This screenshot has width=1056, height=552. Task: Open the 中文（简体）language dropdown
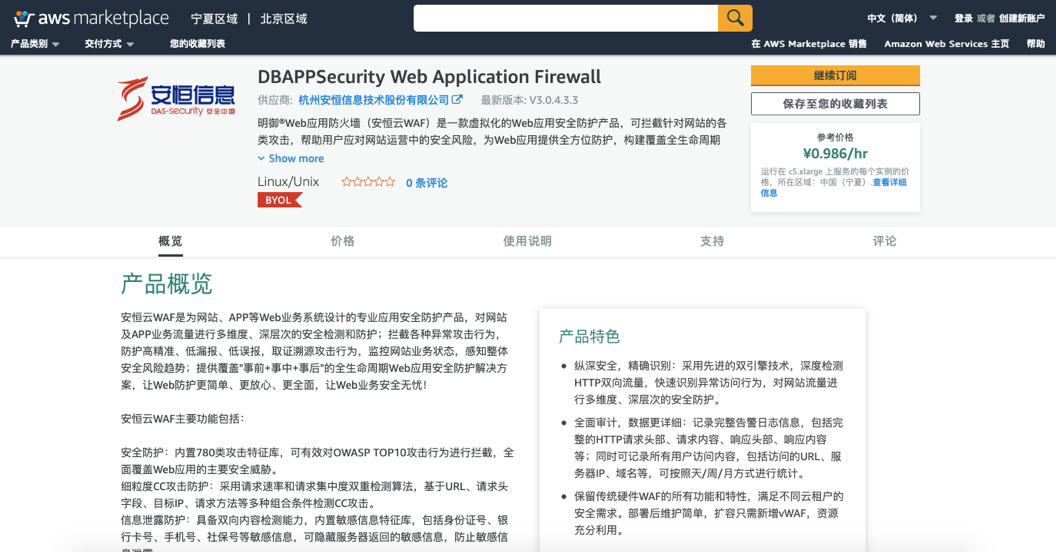coord(901,18)
